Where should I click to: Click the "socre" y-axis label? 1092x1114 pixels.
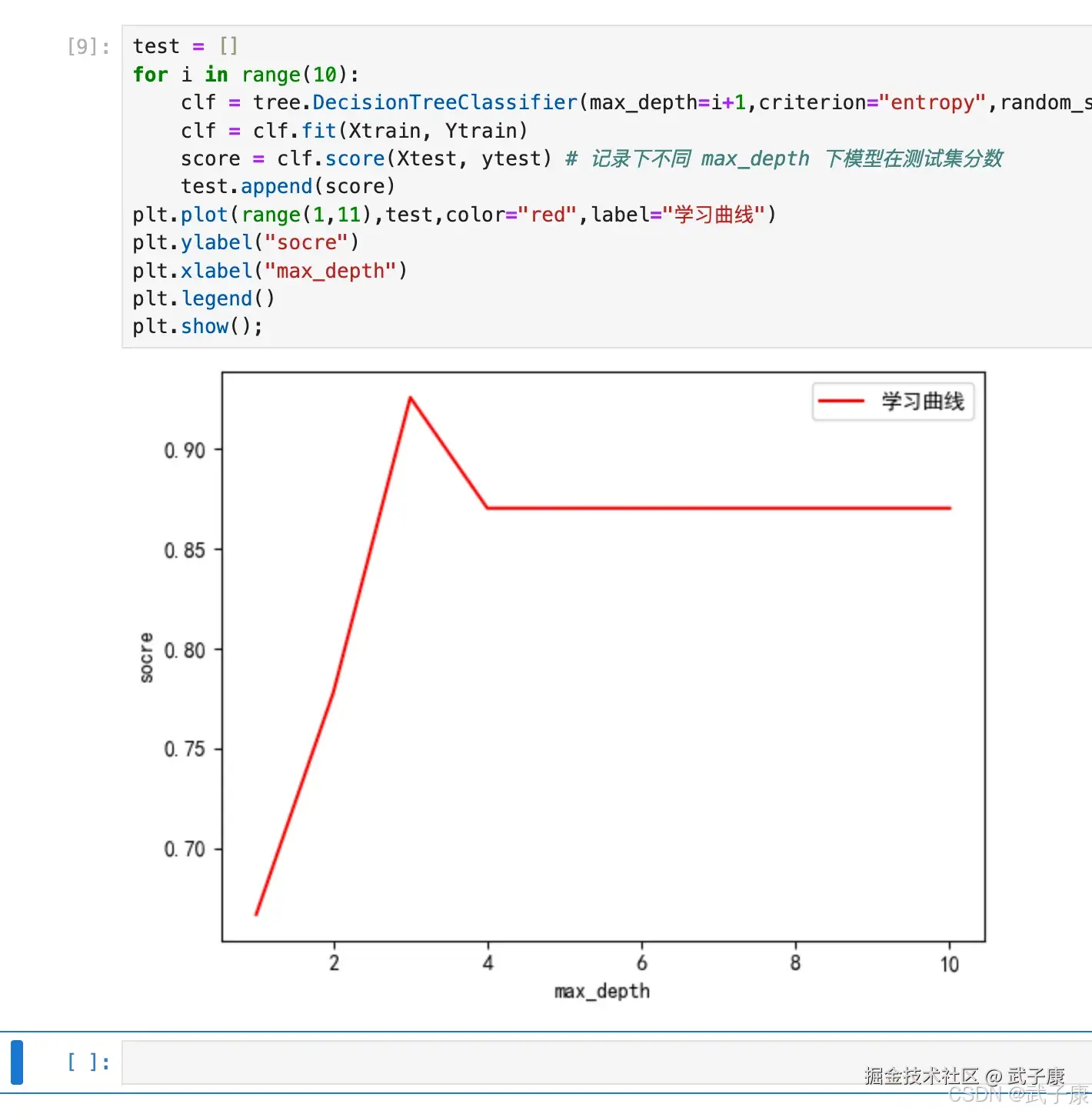pyautogui.click(x=146, y=658)
